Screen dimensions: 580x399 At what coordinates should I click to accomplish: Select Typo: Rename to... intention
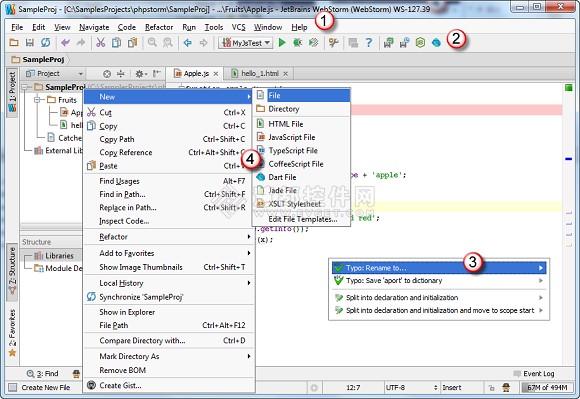[x=439, y=268]
